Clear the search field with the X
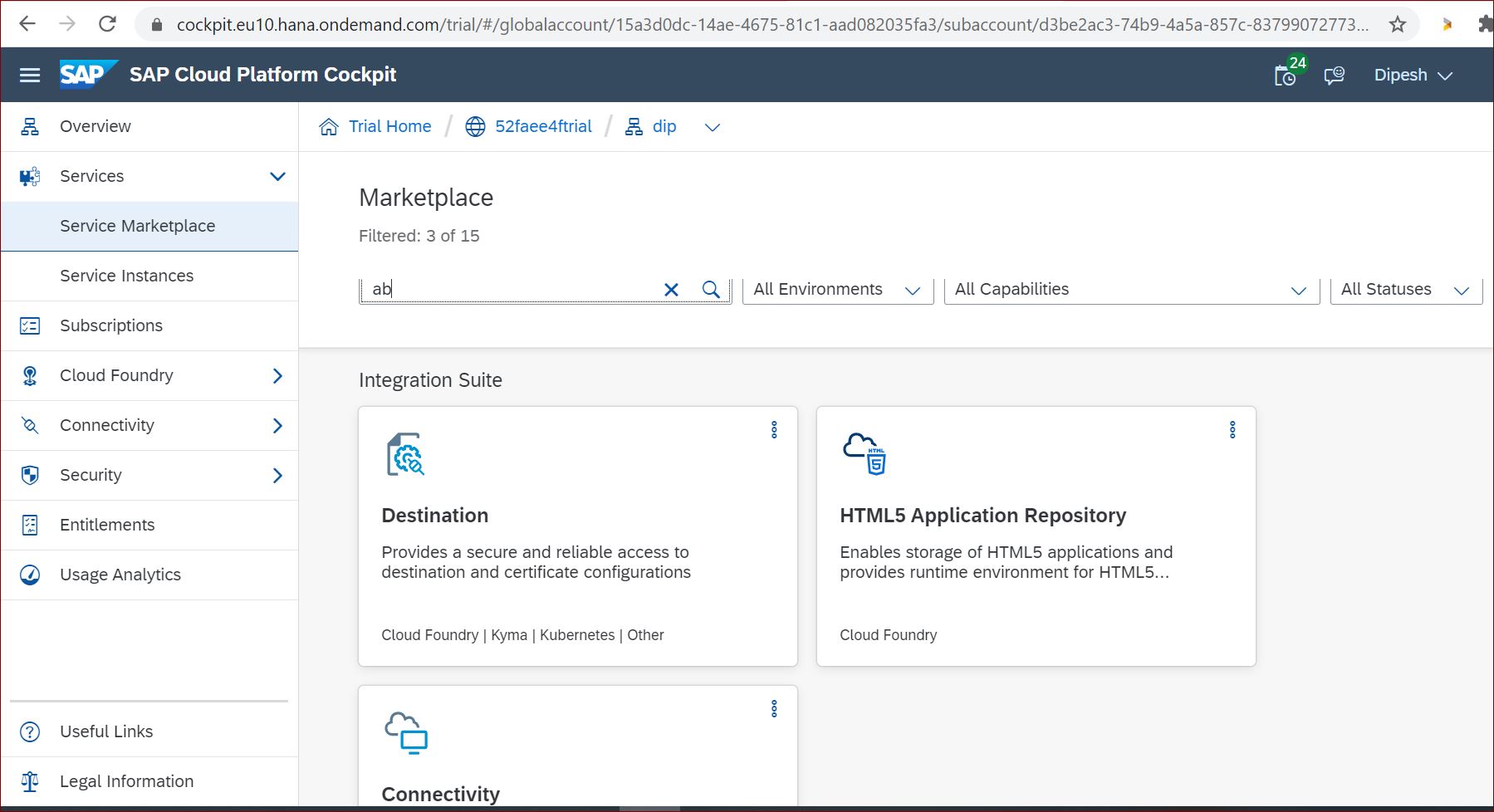 click(671, 289)
